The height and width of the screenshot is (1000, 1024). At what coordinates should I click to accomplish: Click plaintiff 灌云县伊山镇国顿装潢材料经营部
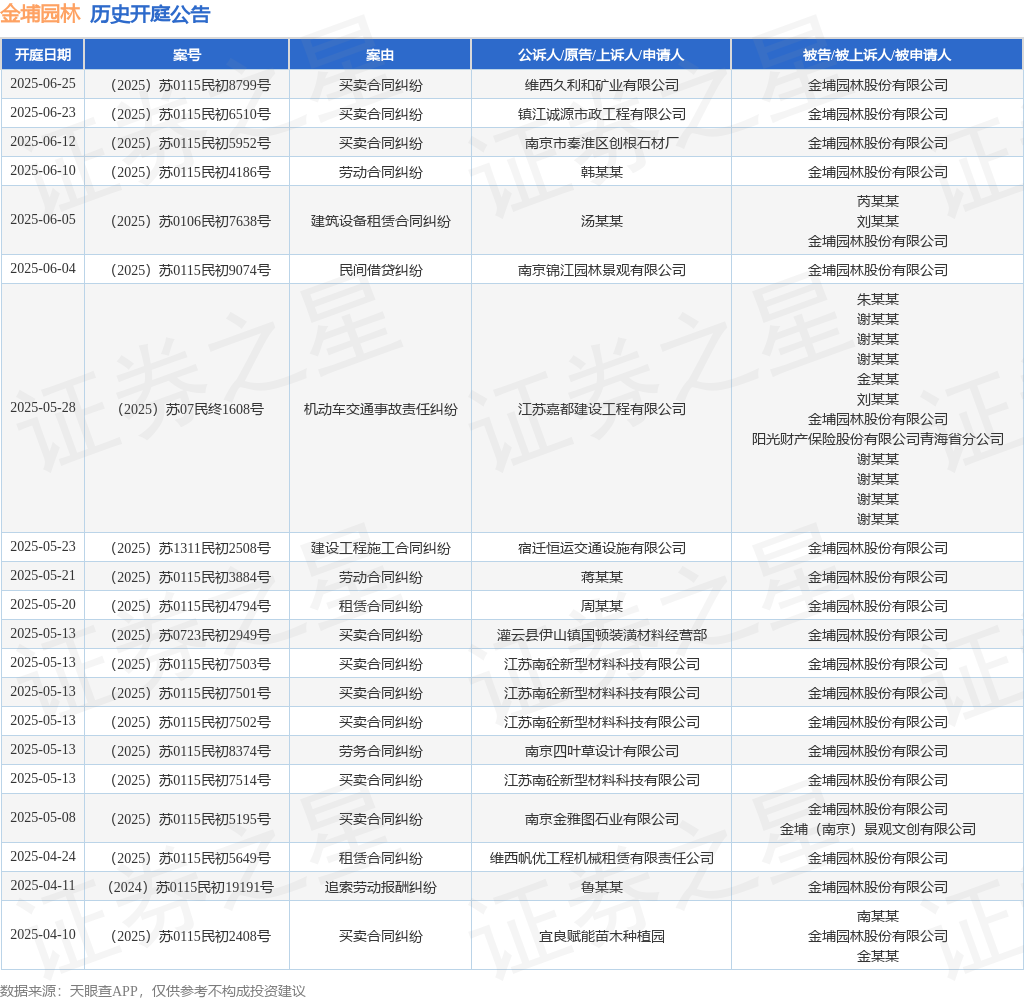click(601, 636)
